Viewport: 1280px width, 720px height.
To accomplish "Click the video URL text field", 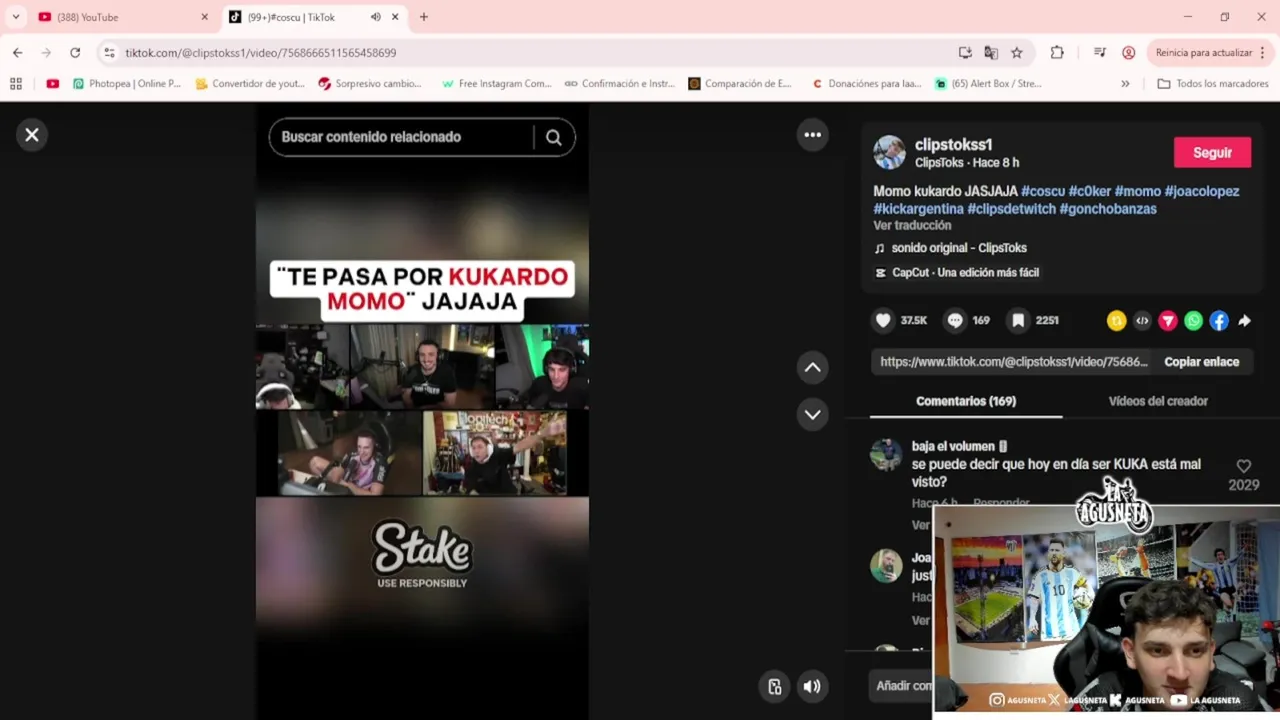I will pyautogui.click(x=1014, y=362).
